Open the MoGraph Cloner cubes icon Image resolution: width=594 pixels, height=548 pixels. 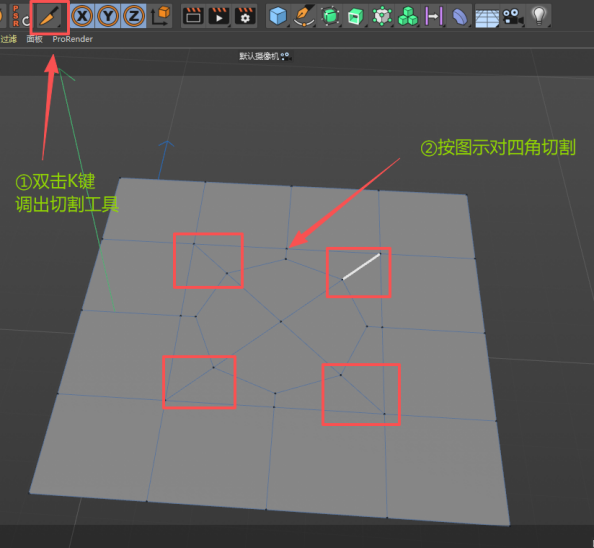pyautogui.click(x=408, y=16)
